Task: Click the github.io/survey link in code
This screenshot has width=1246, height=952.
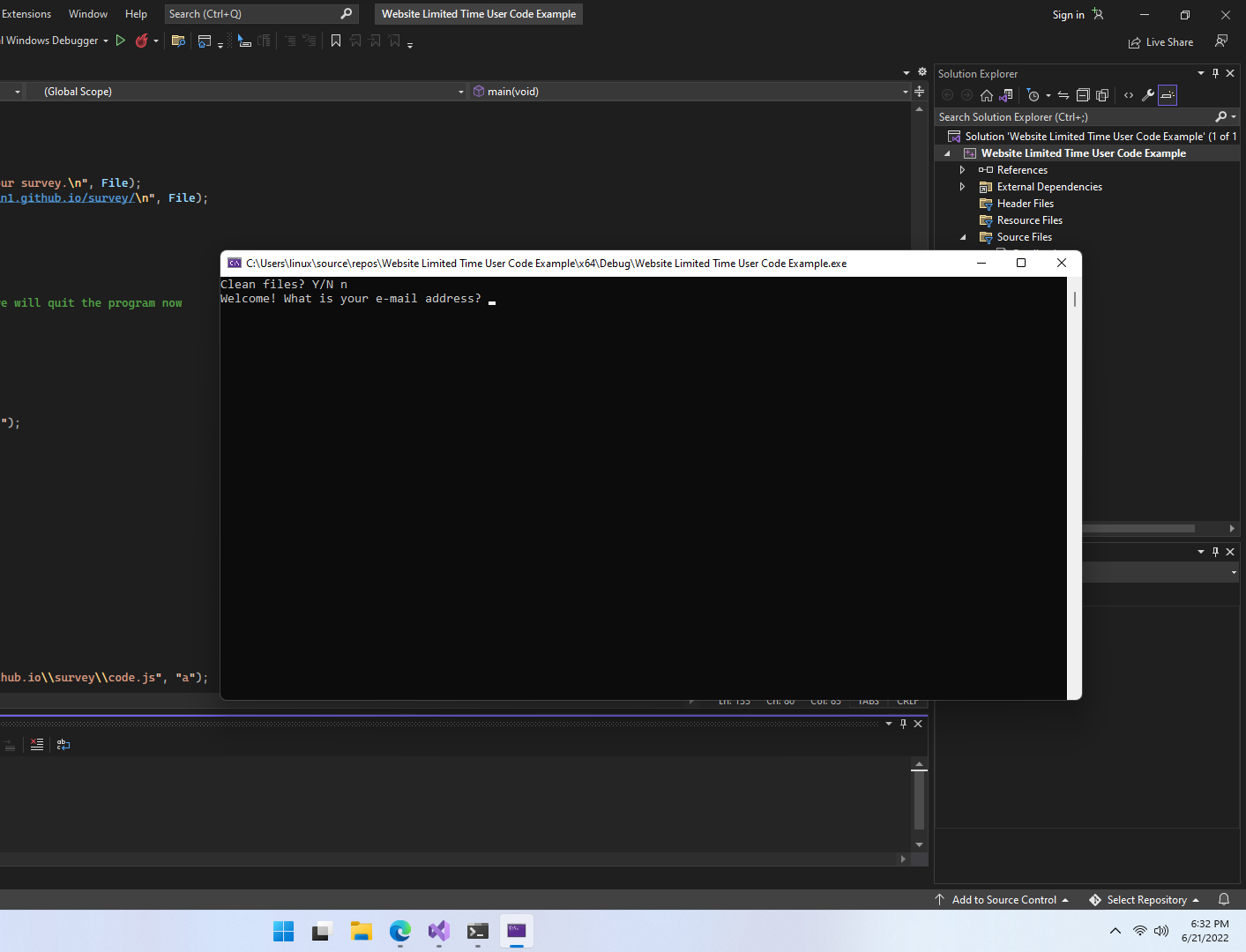Action: click(68, 198)
